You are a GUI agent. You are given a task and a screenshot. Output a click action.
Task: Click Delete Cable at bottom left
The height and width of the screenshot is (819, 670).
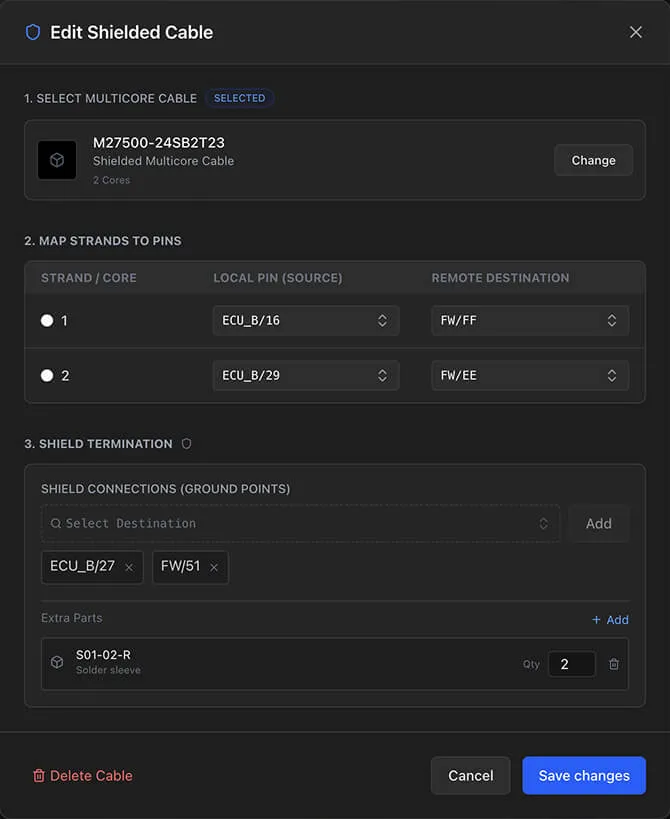(x=82, y=775)
